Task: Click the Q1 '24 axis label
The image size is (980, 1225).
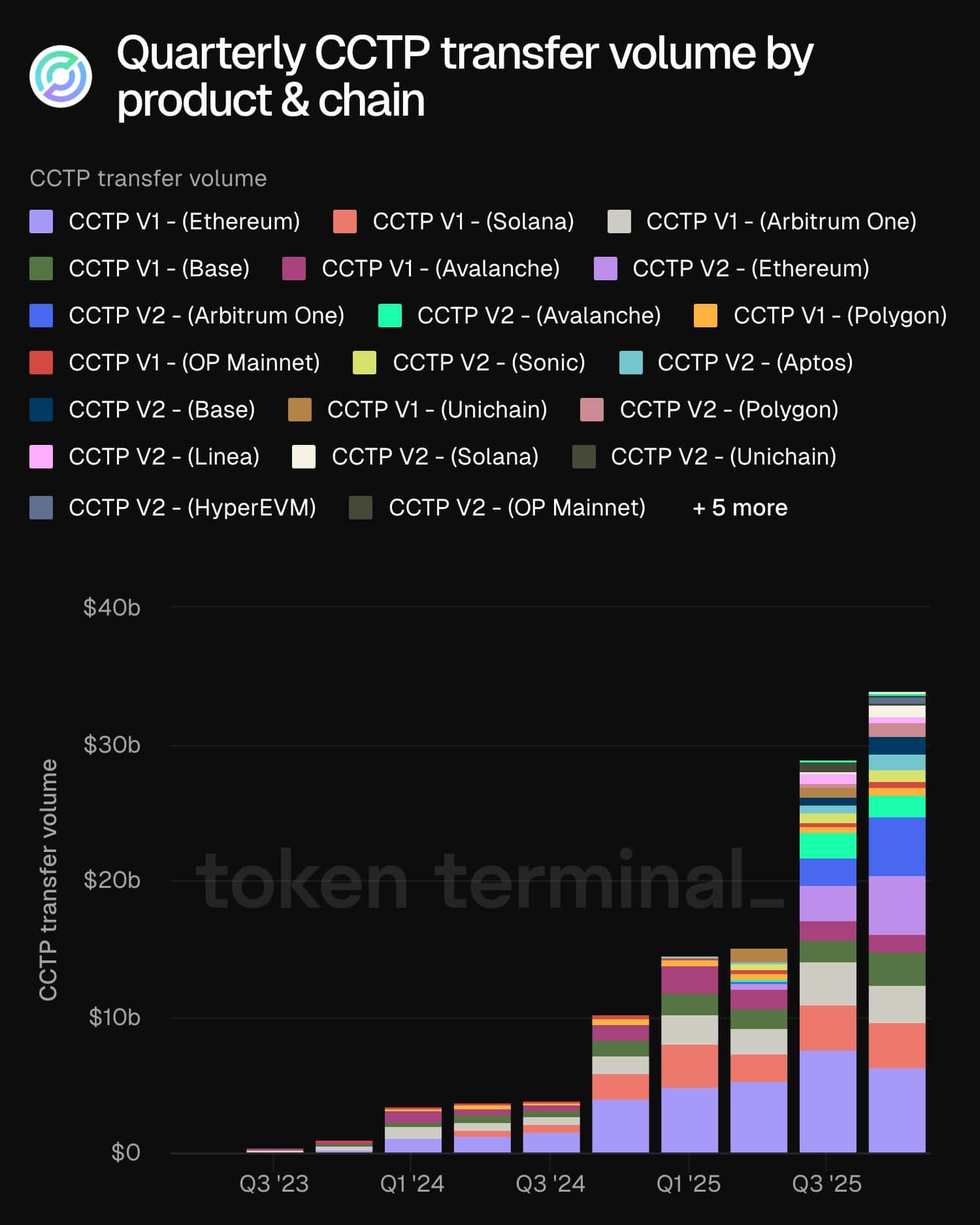Action: tap(412, 1184)
